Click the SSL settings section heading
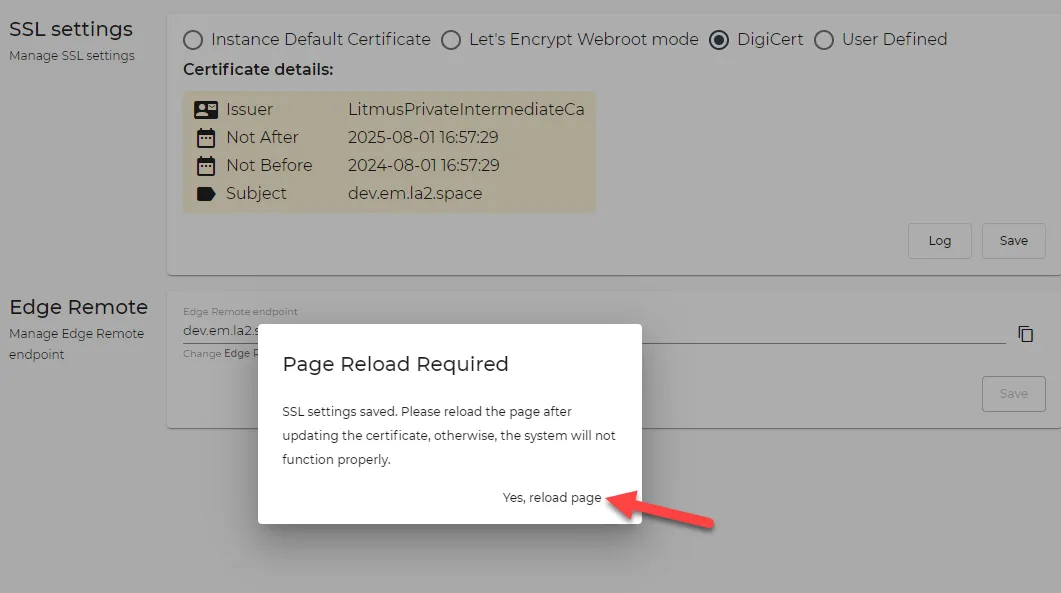Image resolution: width=1061 pixels, height=593 pixels. pos(71,29)
